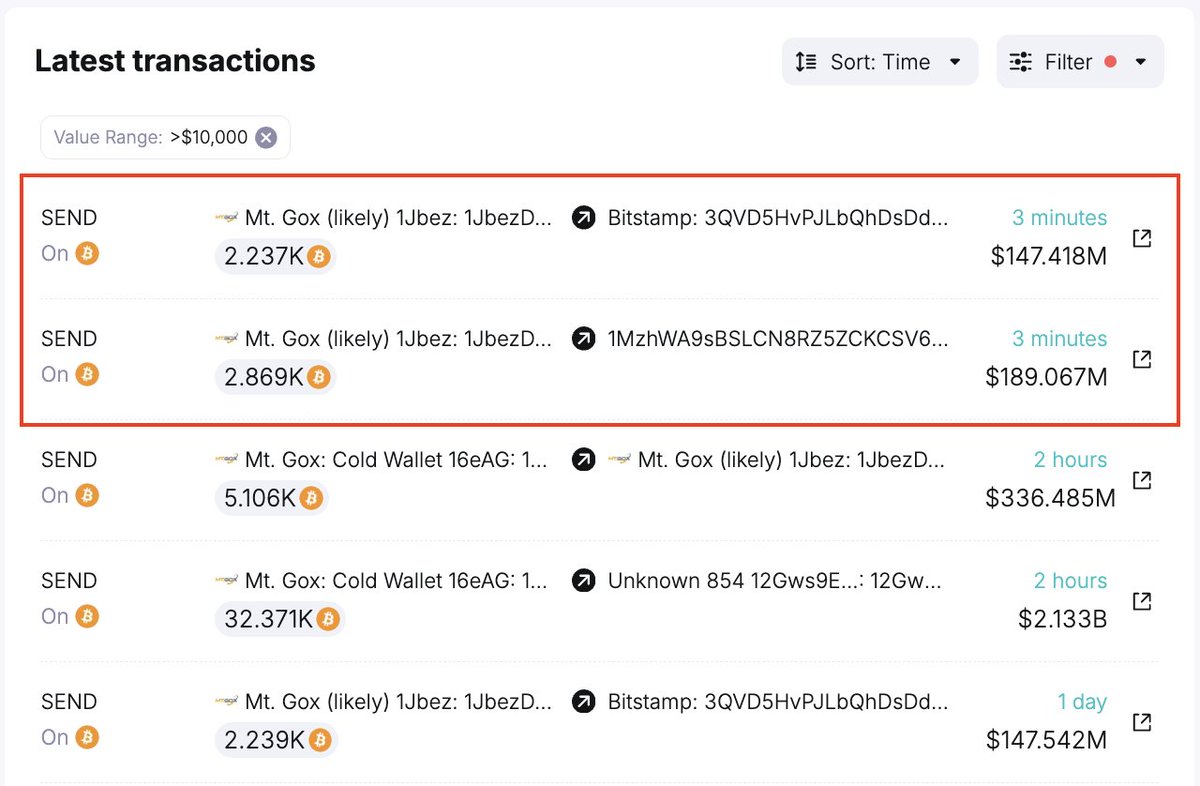Click the 2.237K BTC amount badge
The image size is (1200, 786).
click(275, 257)
